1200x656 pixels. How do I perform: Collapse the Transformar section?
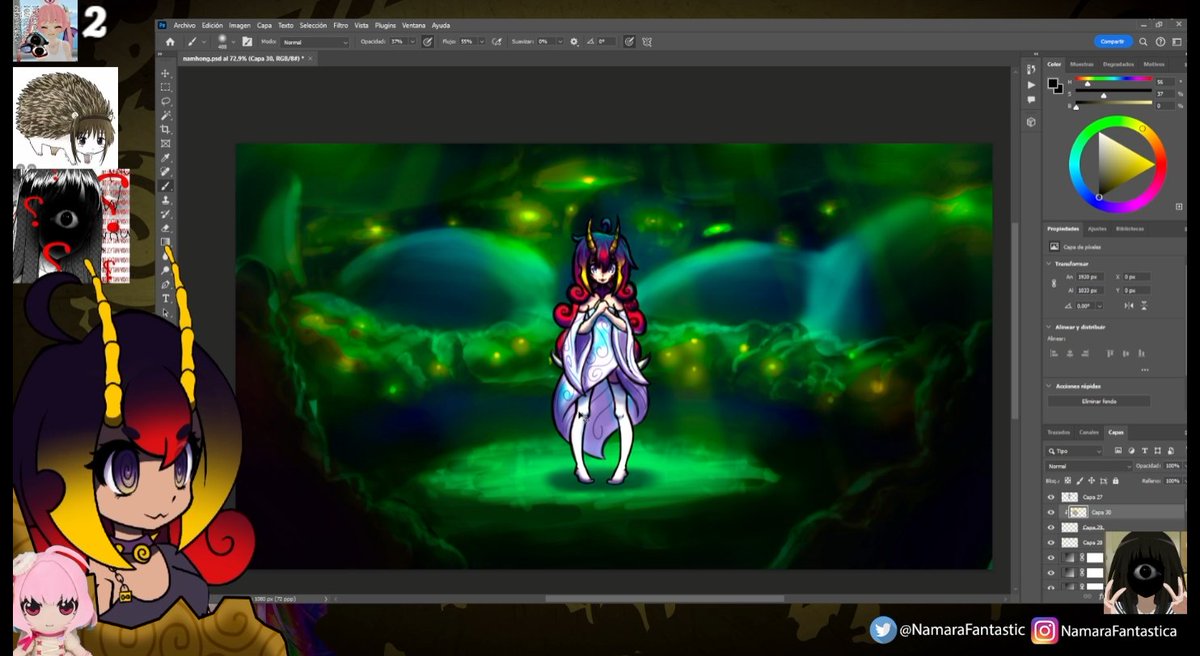click(x=1049, y=264)
